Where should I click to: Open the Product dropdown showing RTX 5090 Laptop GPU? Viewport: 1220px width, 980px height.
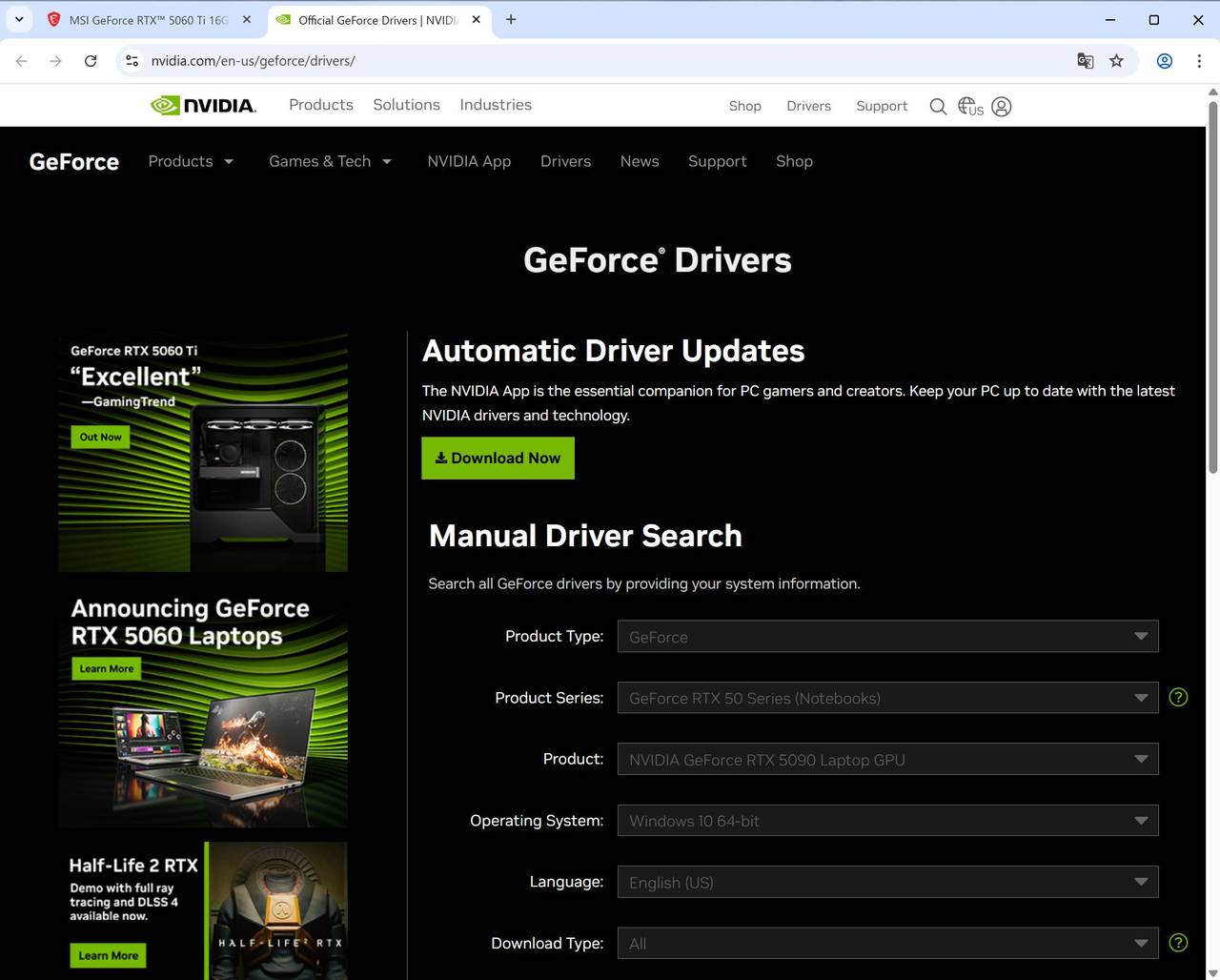(888, 759)
